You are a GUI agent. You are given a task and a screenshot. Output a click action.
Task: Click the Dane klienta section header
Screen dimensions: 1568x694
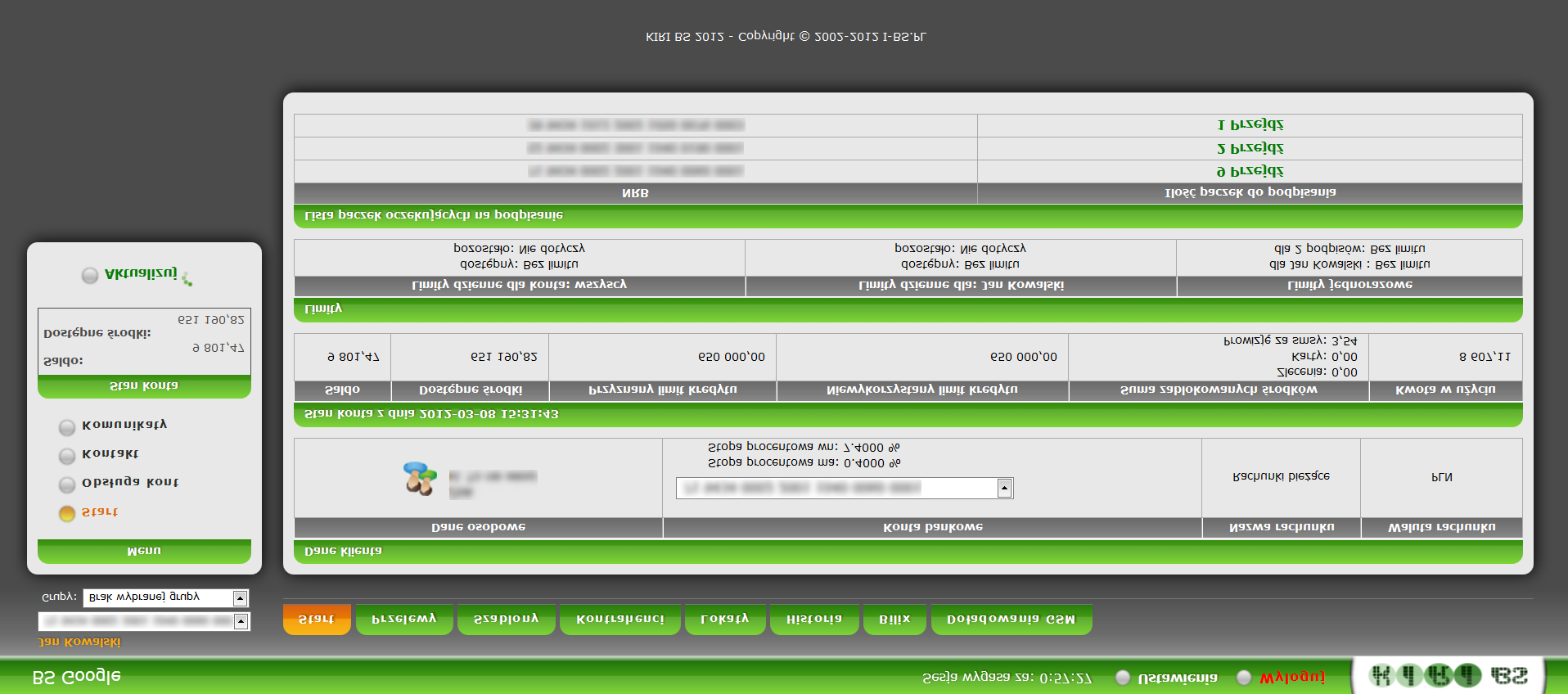coord(908,552)
